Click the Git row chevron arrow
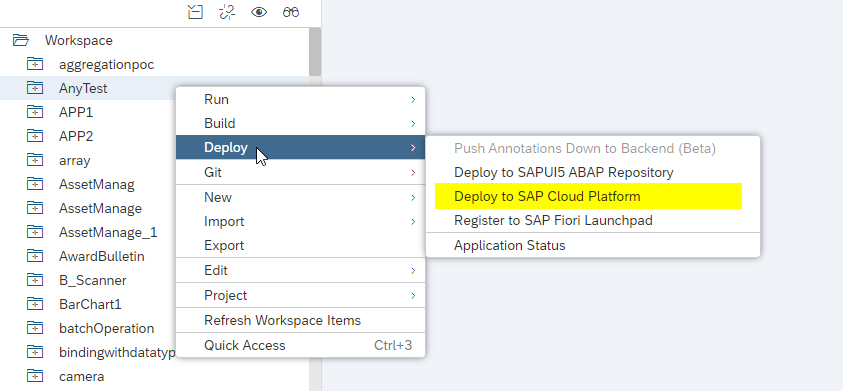The width and height of the screenshot is (843, 391). 413,172
